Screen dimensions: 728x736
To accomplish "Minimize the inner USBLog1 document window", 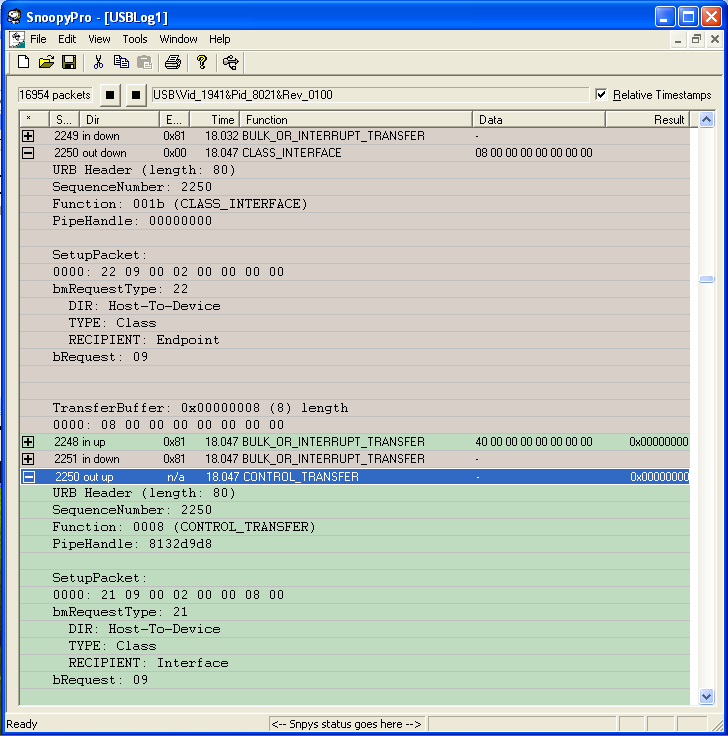I will pyautogui.click(x=678, y=40).
